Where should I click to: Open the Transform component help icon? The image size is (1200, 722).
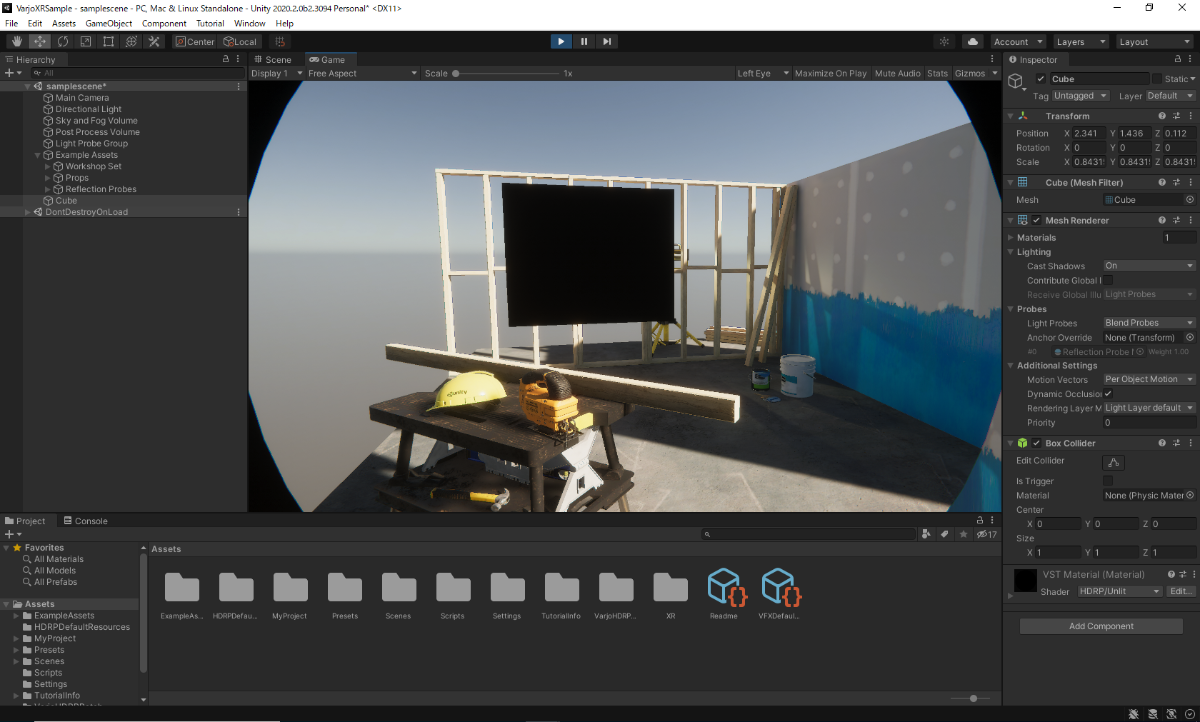1162,116
